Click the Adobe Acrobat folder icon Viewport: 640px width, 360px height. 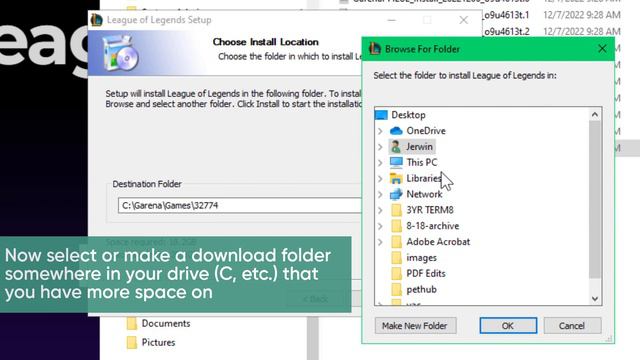396,242
